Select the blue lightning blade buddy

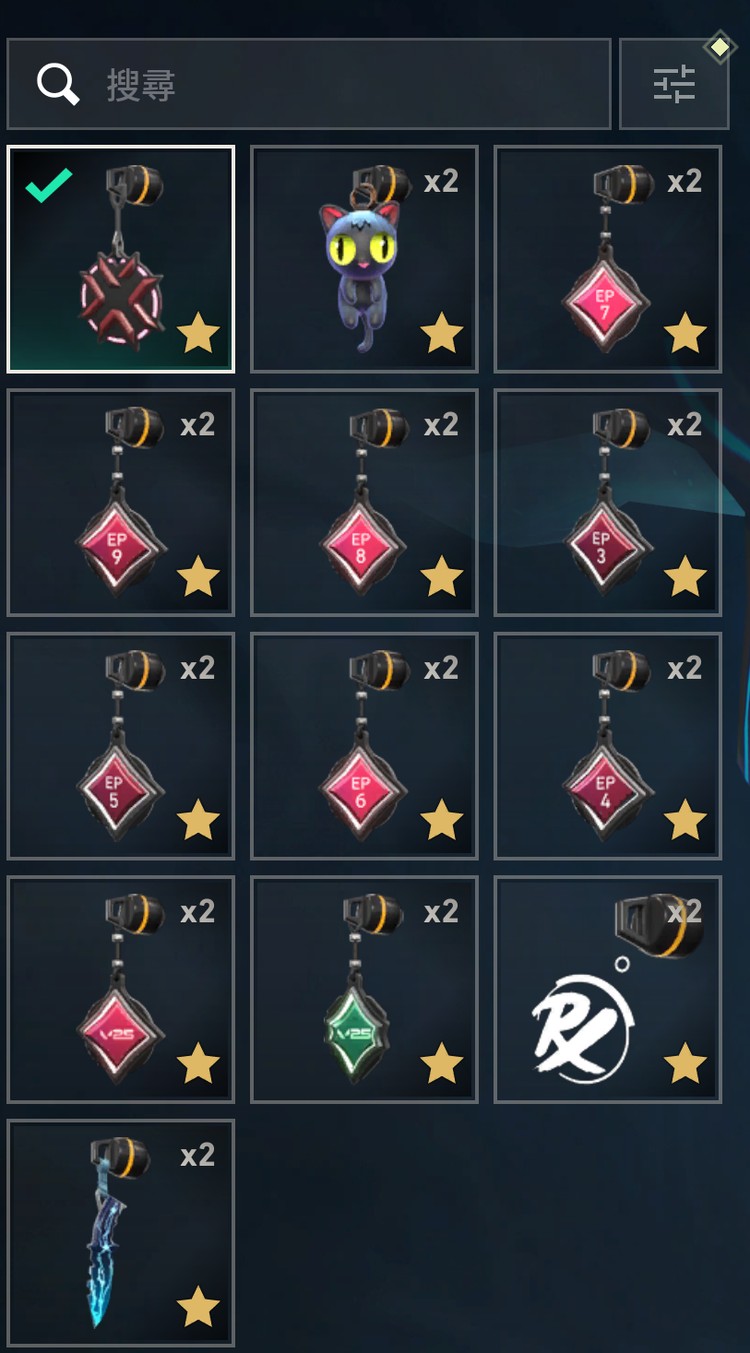[121, 1233]
